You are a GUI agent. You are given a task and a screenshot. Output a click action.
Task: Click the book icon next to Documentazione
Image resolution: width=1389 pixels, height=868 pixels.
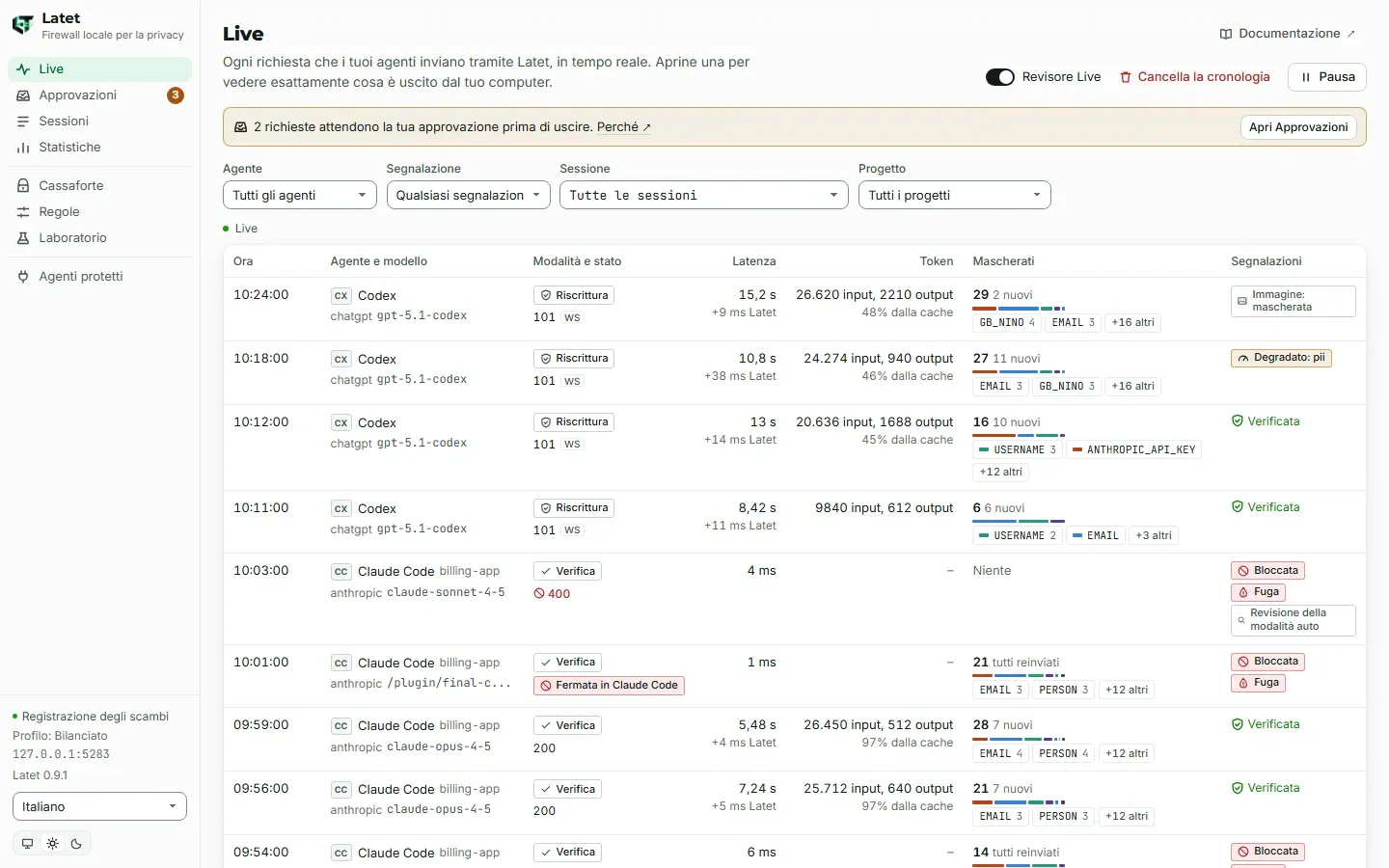click(1225, 34)
